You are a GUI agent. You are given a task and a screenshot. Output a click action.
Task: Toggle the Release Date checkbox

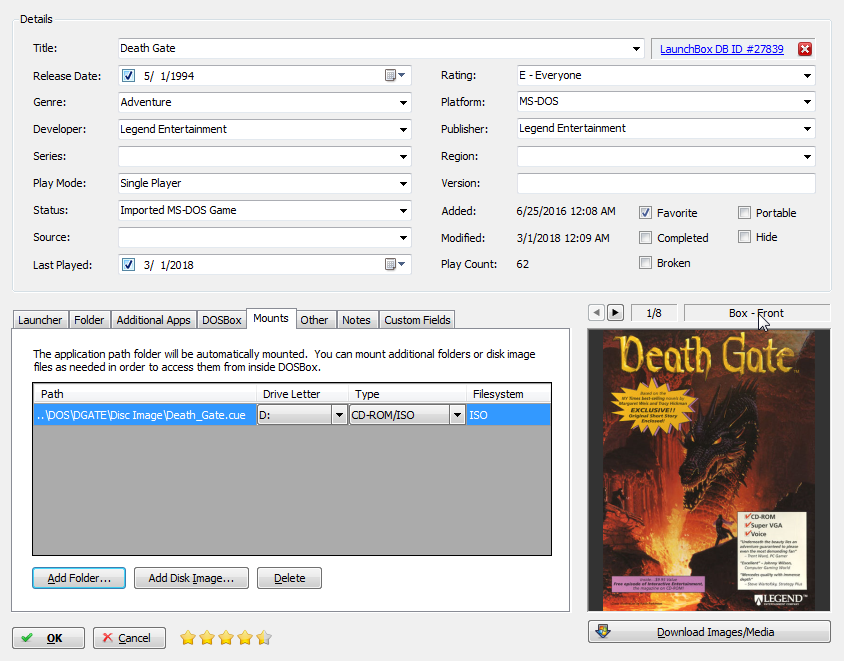[128, 75]
